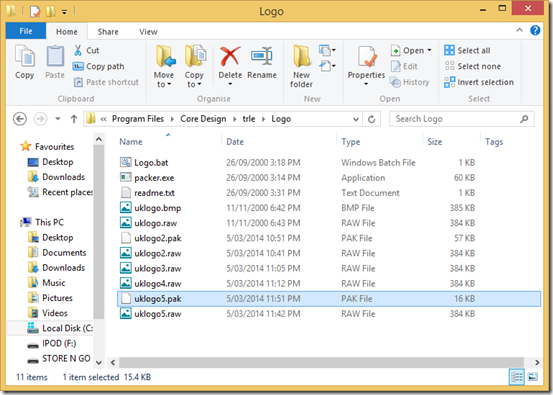The image size is (553, 395).
Task: Collapse the ribbon with the chevron
Action: click(x=519, y=30)
